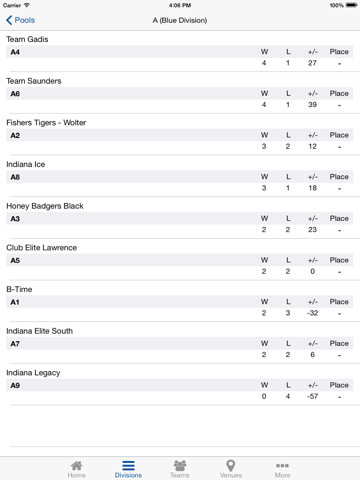The image size is (360, 480).
Task: Open the Indiana Ice team entry
Action: tap(180, 176)
